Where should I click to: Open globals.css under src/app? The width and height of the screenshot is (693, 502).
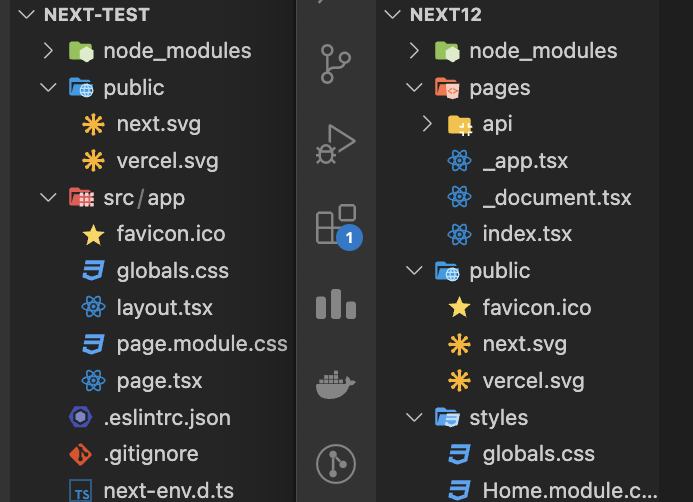pos(173,270)
